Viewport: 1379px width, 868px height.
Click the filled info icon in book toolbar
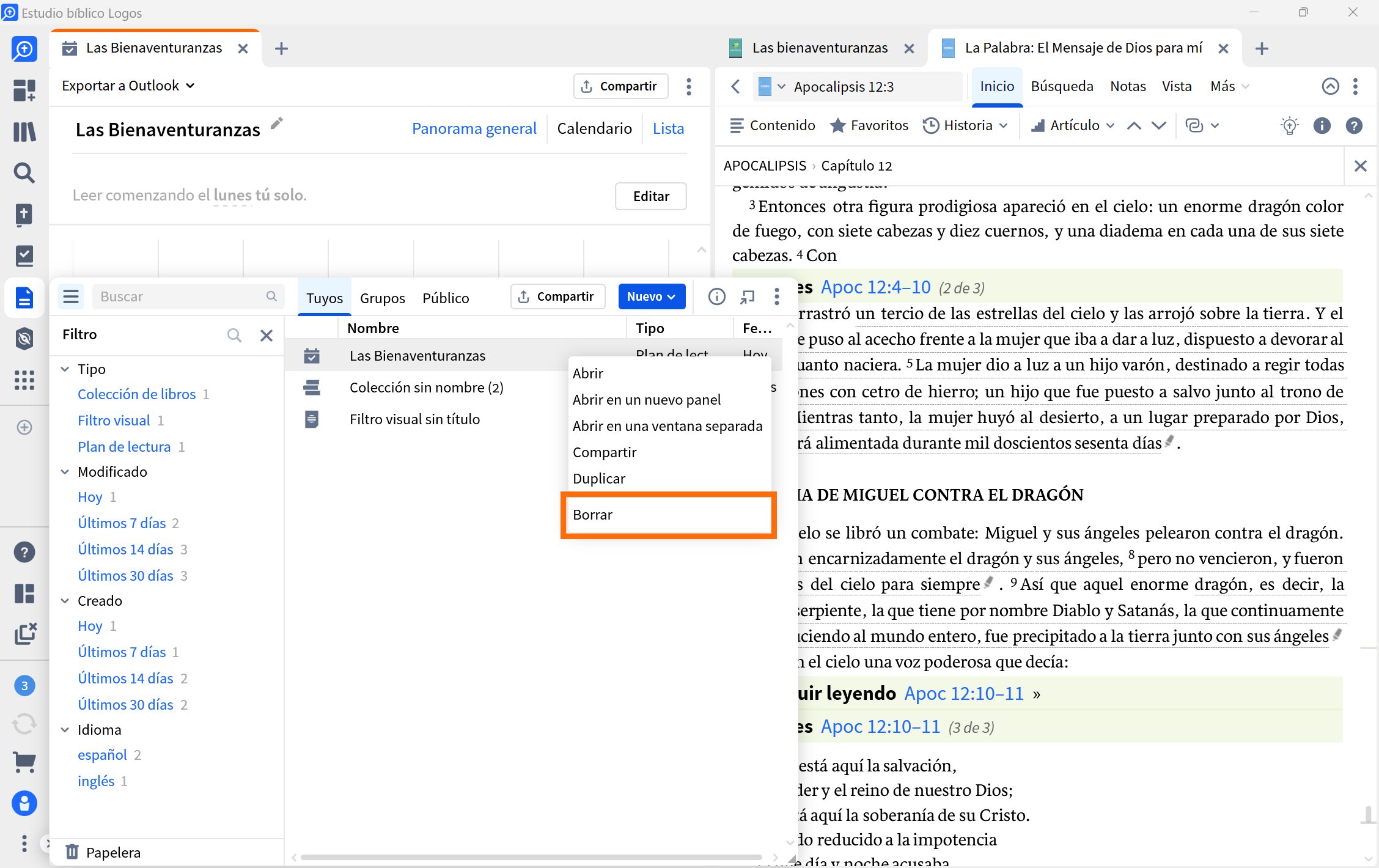[x=1322, y=125]
